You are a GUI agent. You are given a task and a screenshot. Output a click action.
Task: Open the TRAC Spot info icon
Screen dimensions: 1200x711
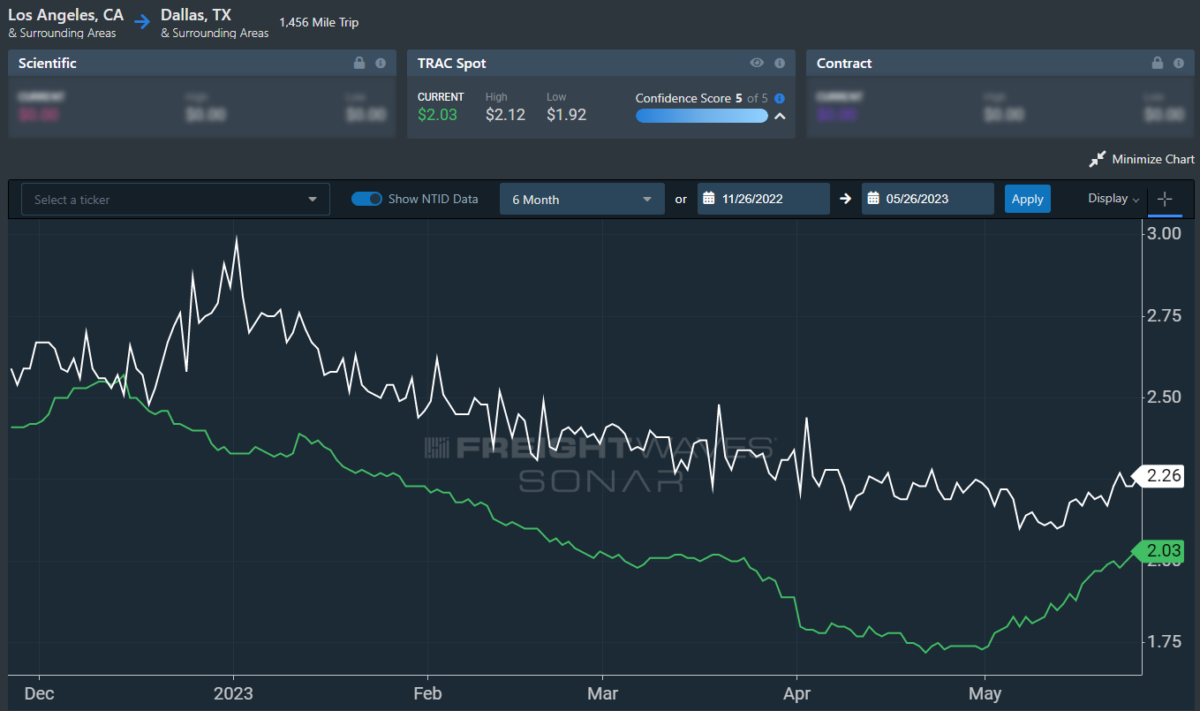pyautogui.click(x=779, y=63)
